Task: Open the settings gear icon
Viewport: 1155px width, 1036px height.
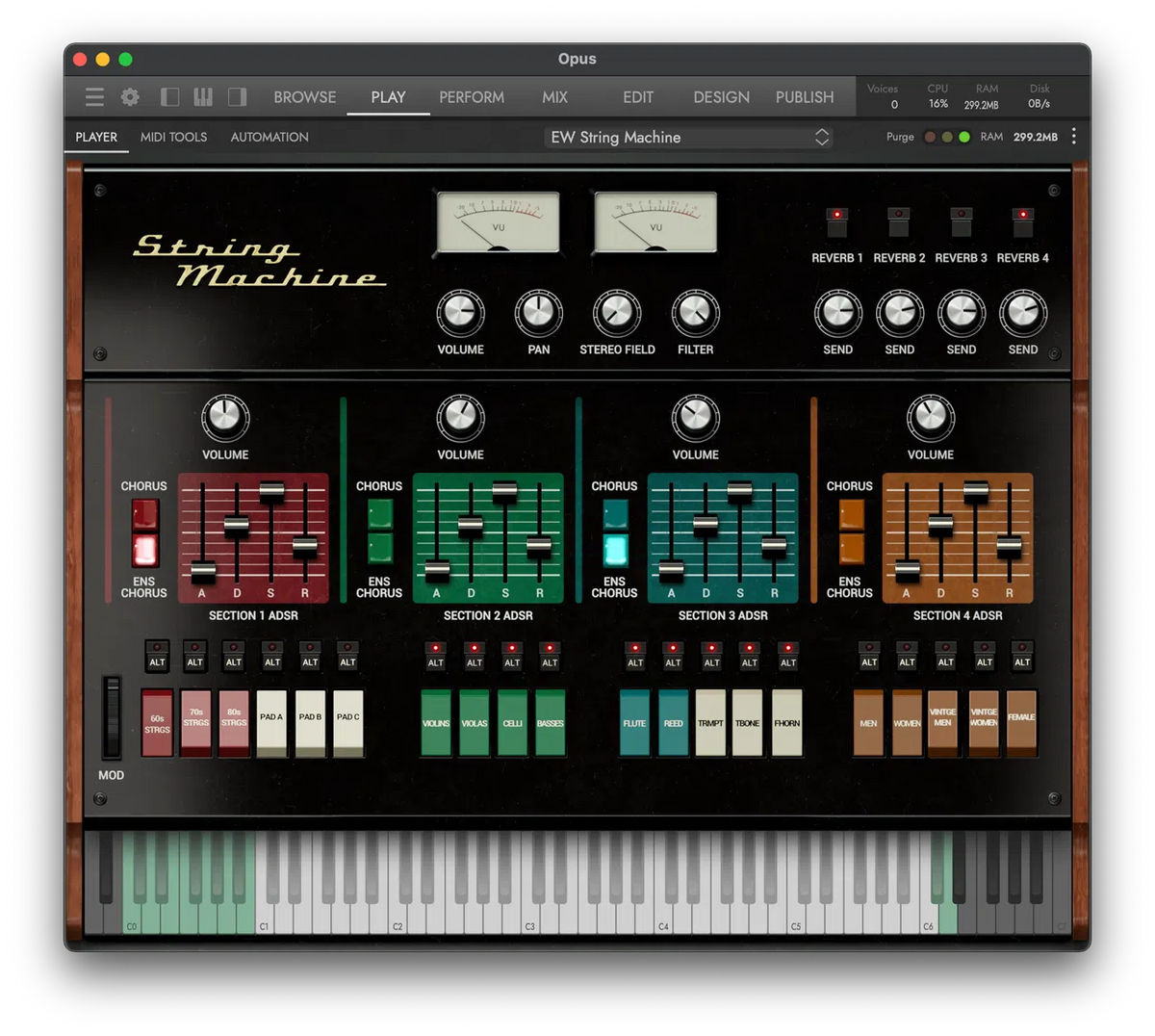Action: tap(130, 96)
